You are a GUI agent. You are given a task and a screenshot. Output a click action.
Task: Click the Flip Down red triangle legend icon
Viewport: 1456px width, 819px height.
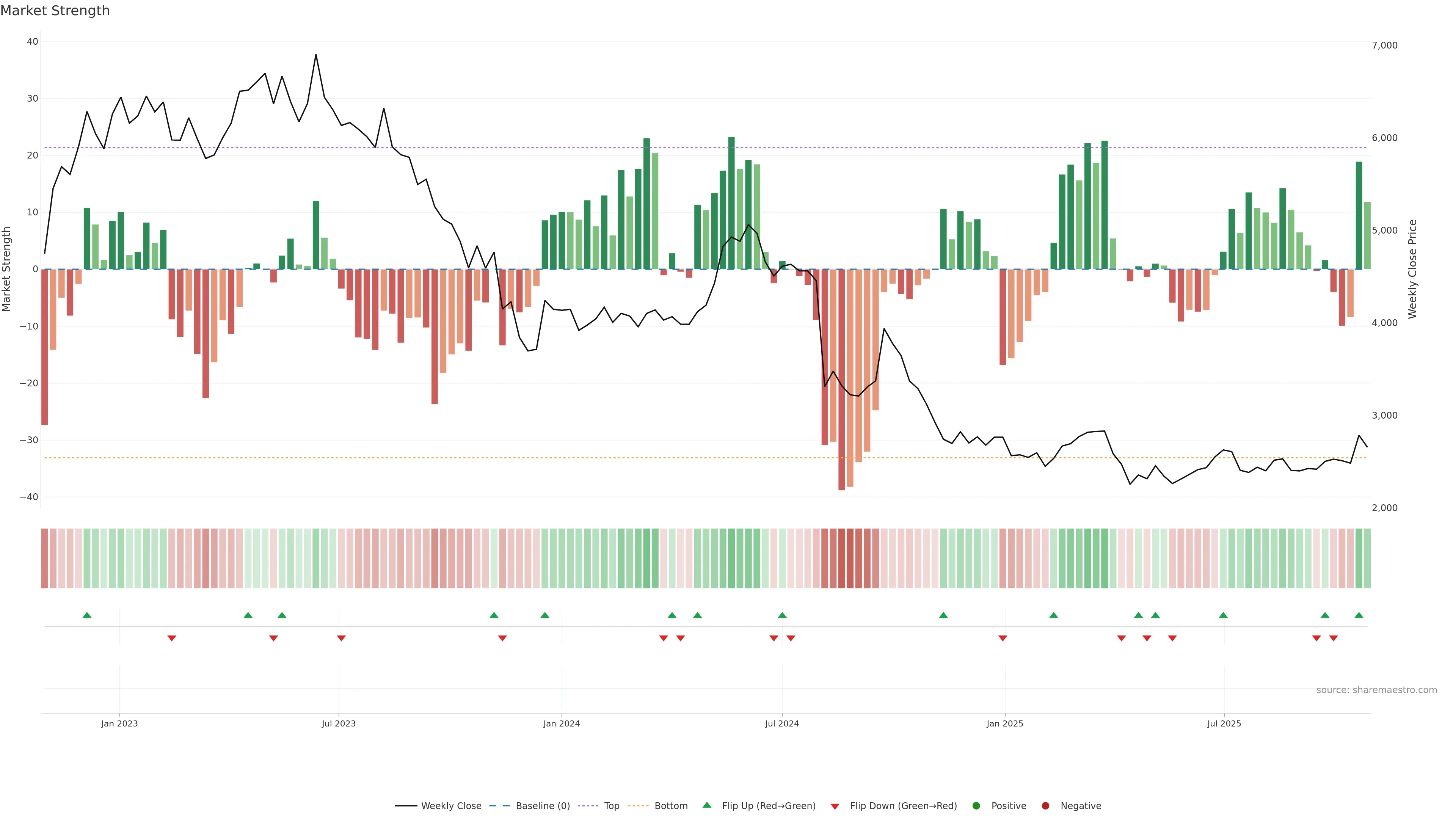(835, 806)
